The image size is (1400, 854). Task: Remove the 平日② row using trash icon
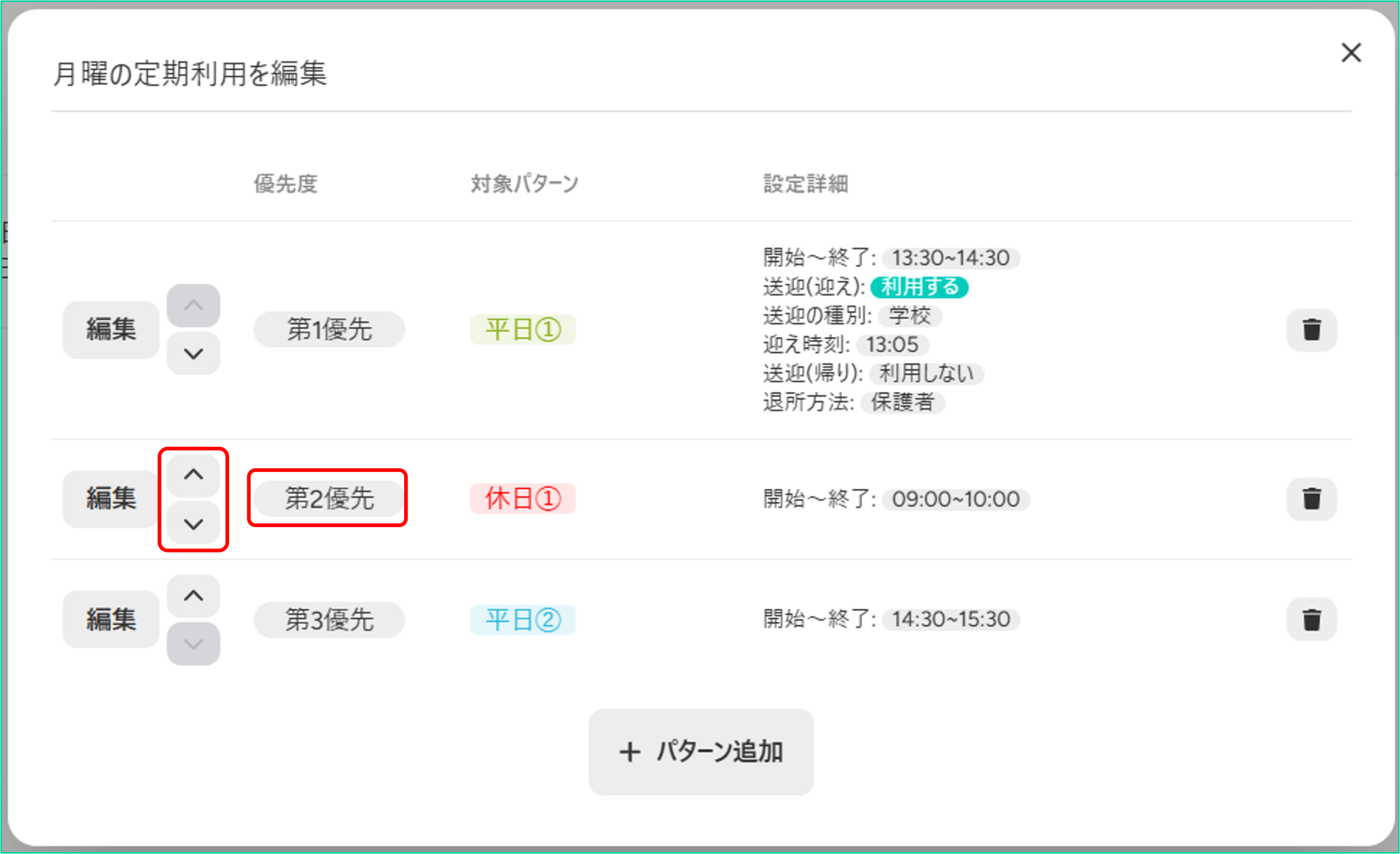1311,619
